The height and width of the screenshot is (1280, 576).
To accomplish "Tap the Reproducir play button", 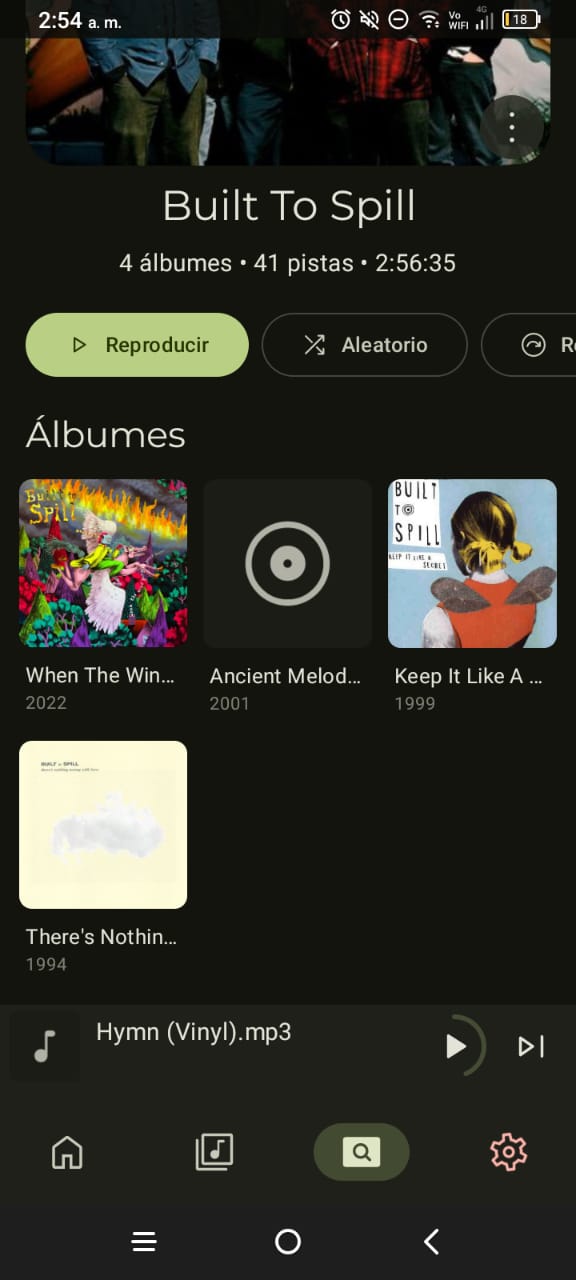I will (x=137, y=345).
